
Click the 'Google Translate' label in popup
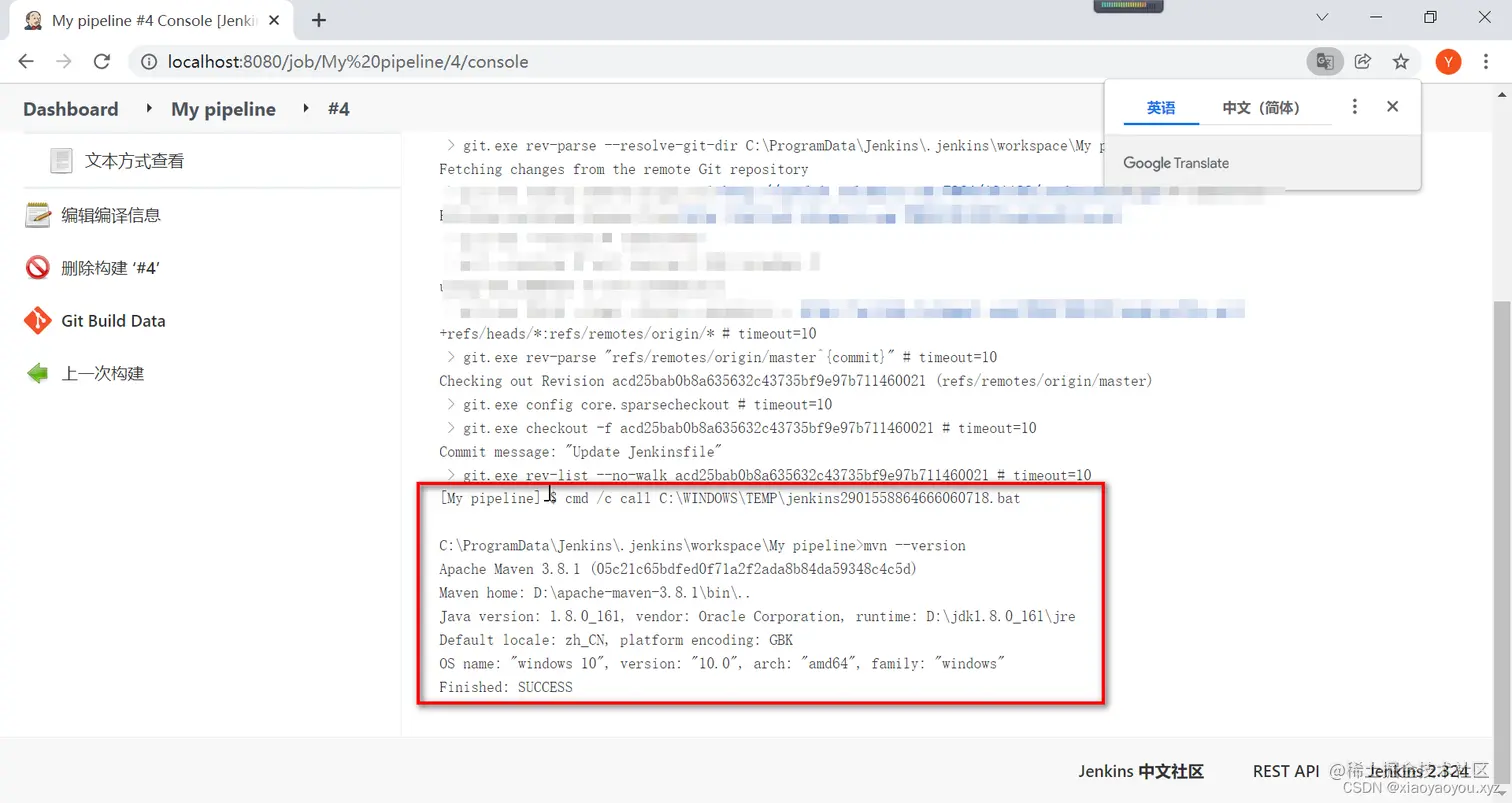(x=1176, y=163)
